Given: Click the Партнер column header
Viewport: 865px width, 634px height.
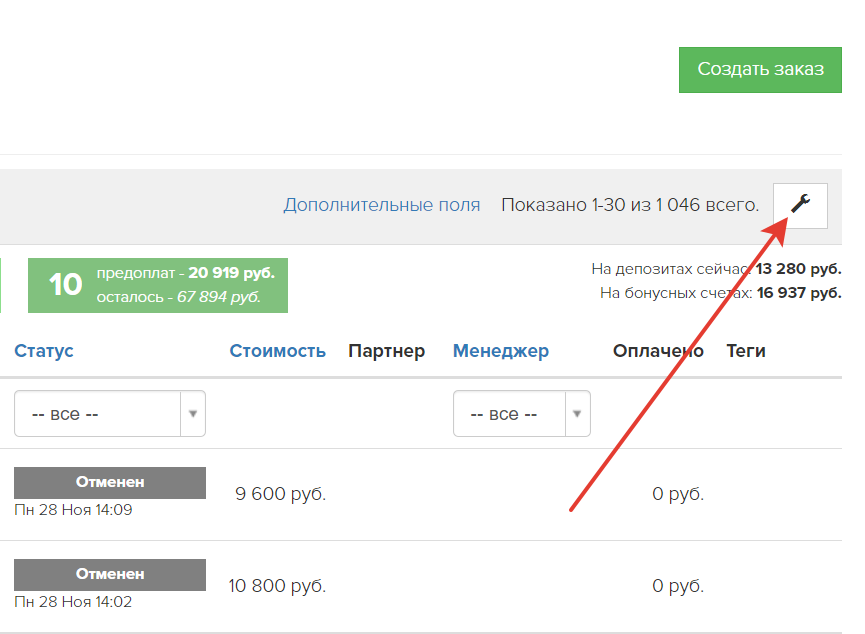Looking at the screenshot, I should click(386, 351).
